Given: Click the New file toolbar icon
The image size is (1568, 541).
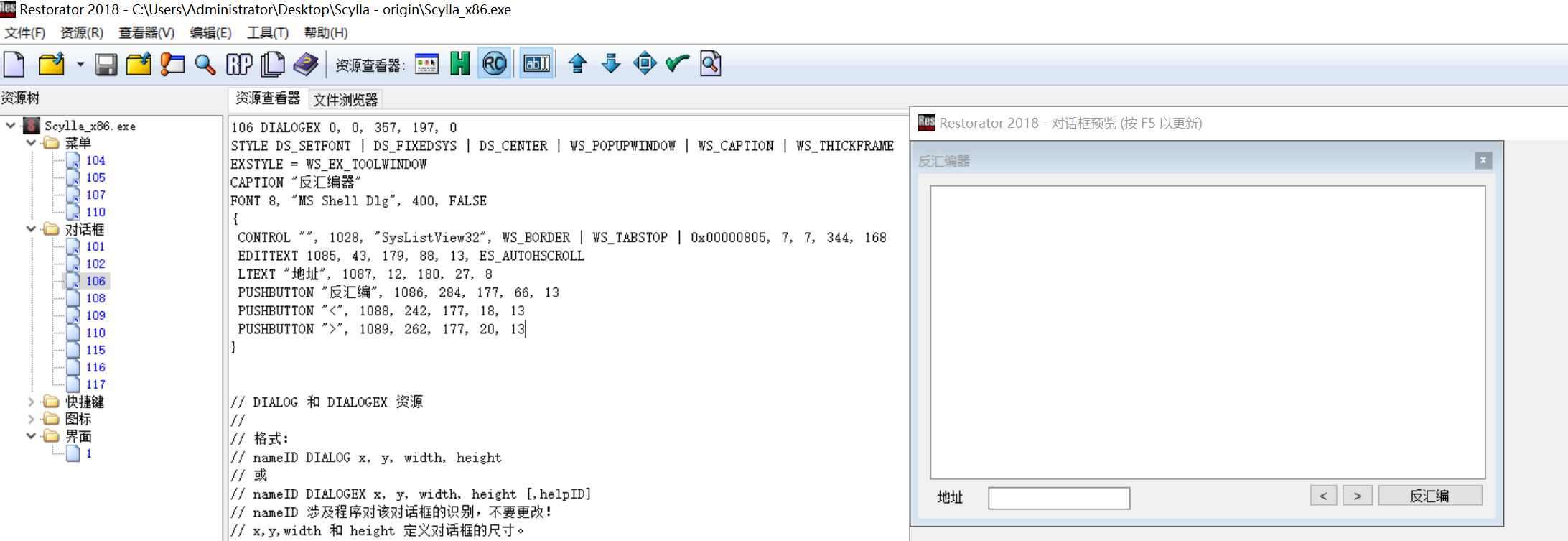Looking at the screenshot, I should coord(14,65).
